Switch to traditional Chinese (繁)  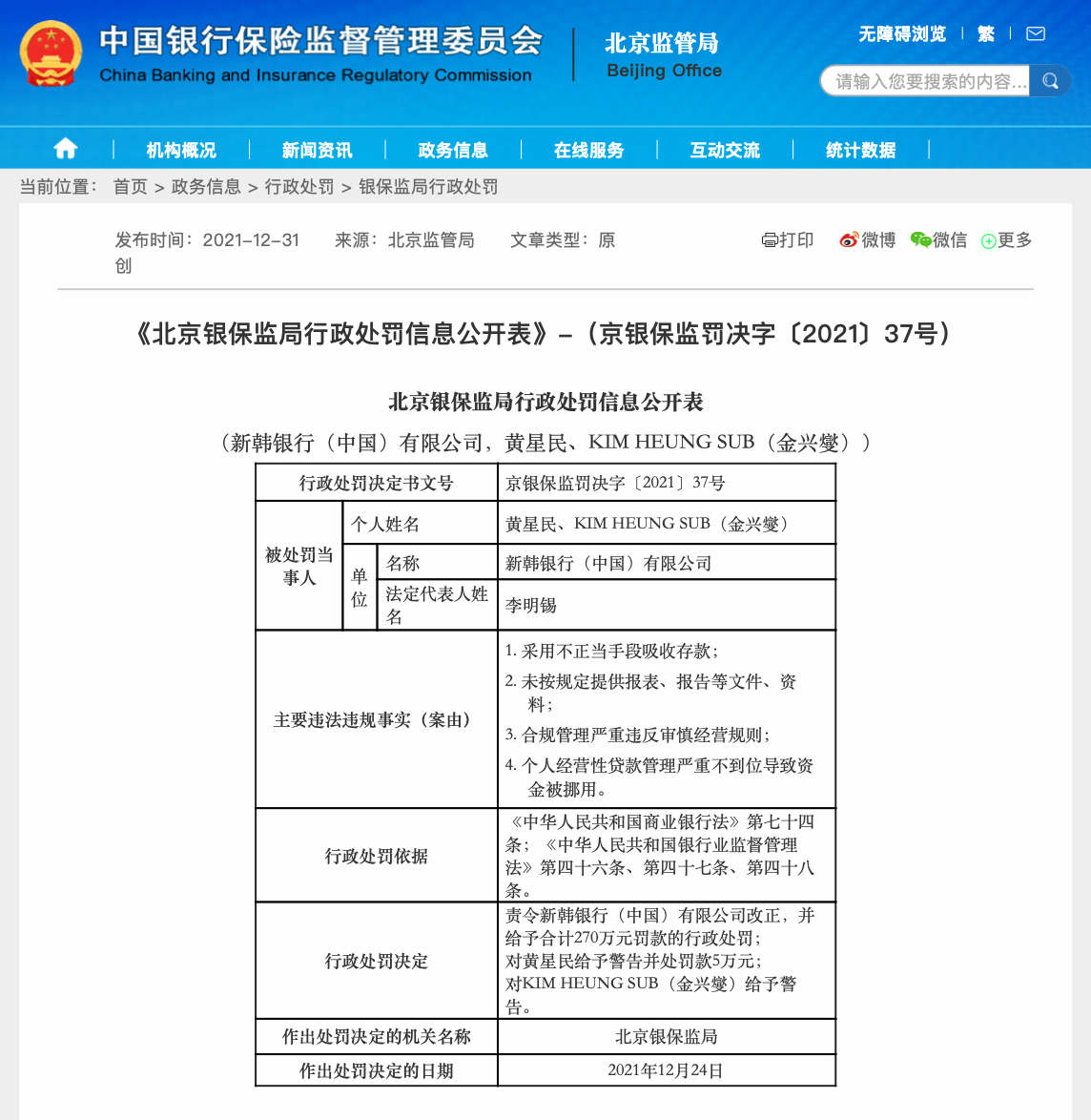[x=986, y=34]
